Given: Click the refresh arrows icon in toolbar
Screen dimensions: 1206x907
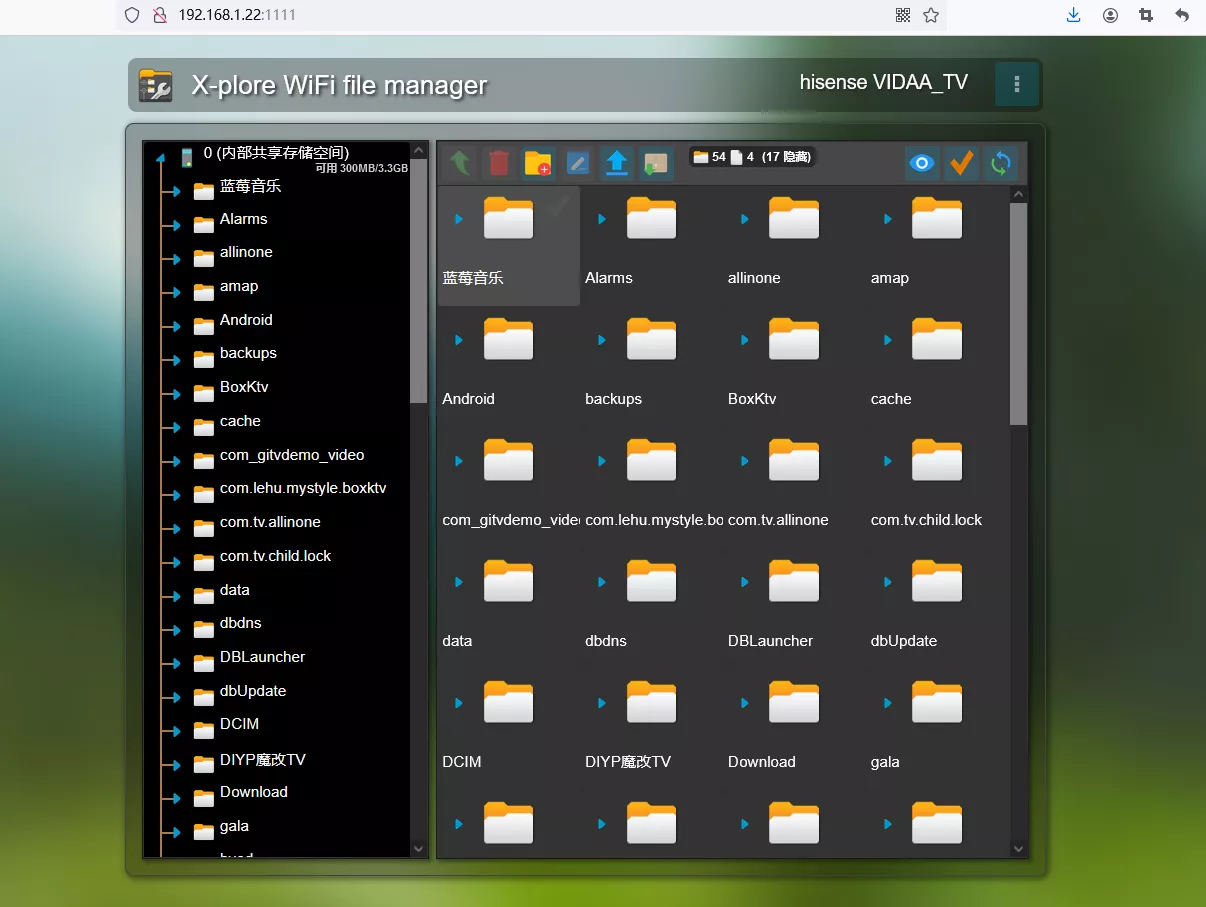Looking at the screenshot, I should (x=1000, y=163).
